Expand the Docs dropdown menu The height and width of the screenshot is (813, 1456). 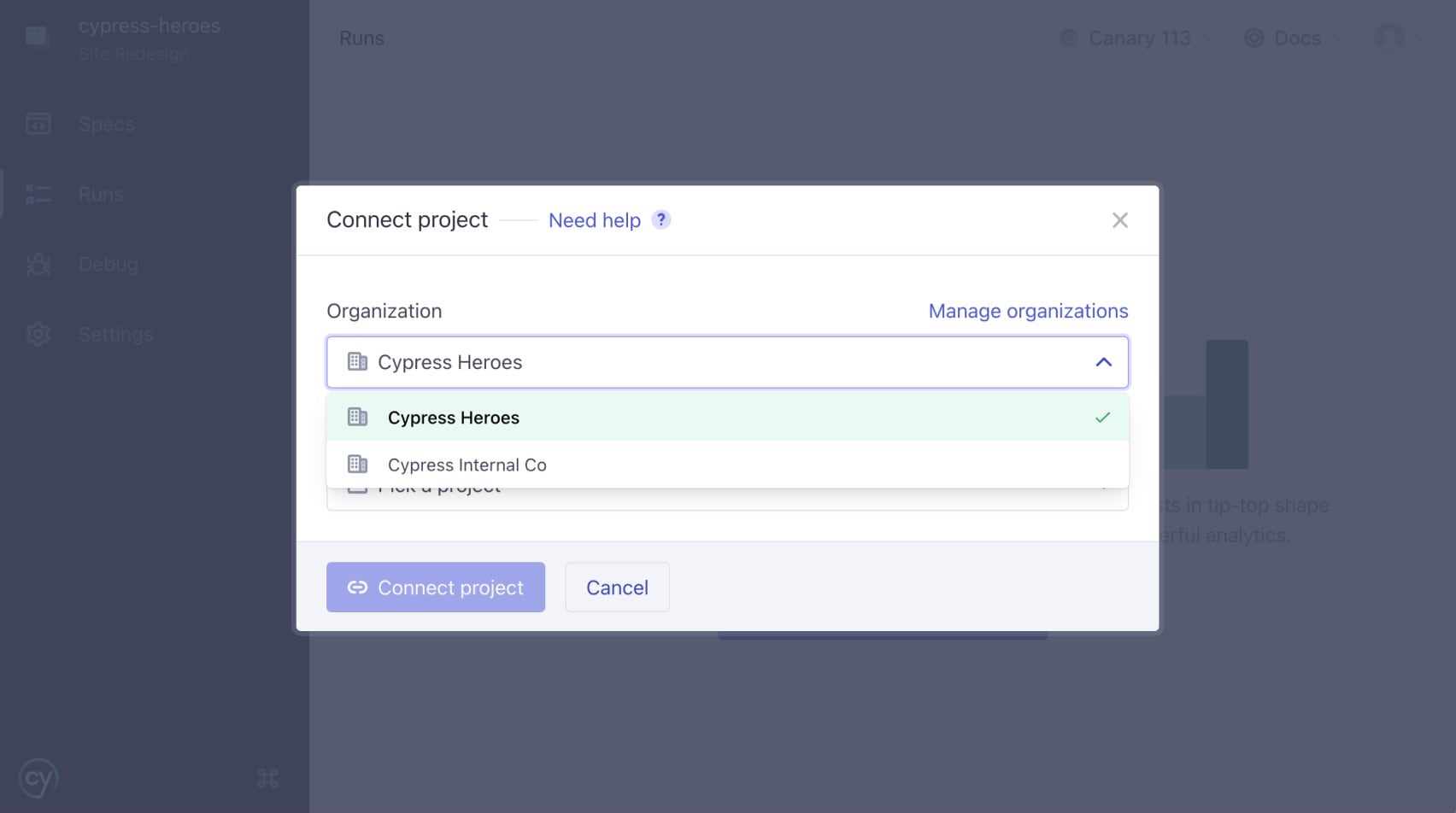pyautogui.click(x=1295, y=38)
